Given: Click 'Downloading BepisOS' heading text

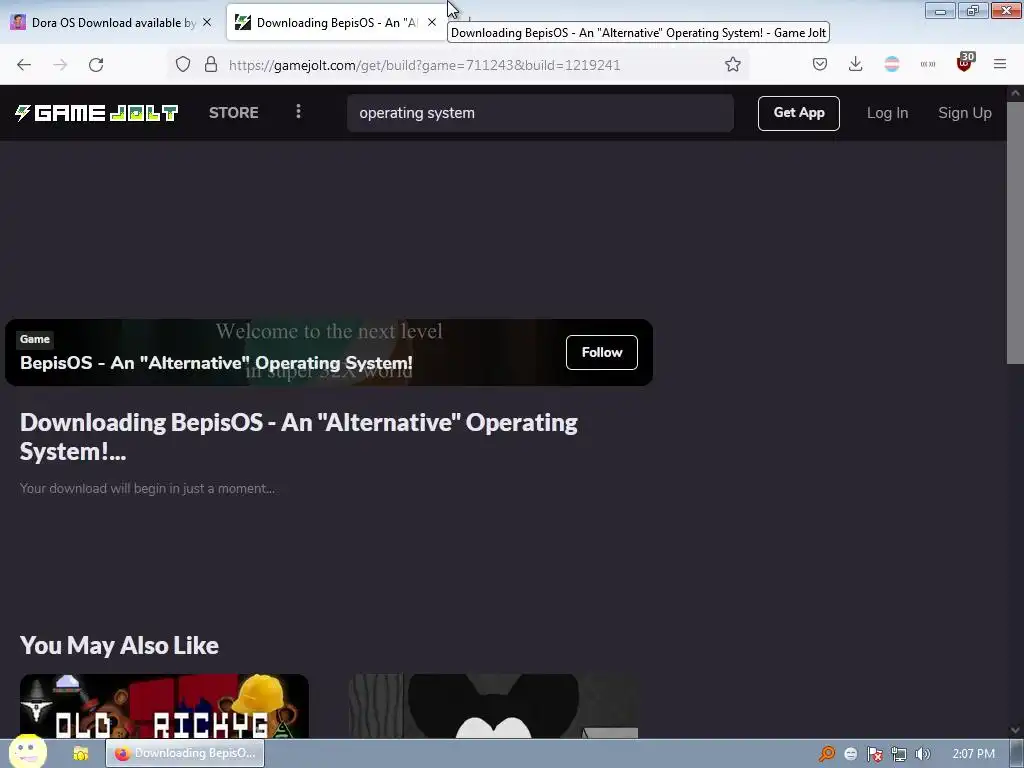Looking at the screenshot, I should point(298,436).
